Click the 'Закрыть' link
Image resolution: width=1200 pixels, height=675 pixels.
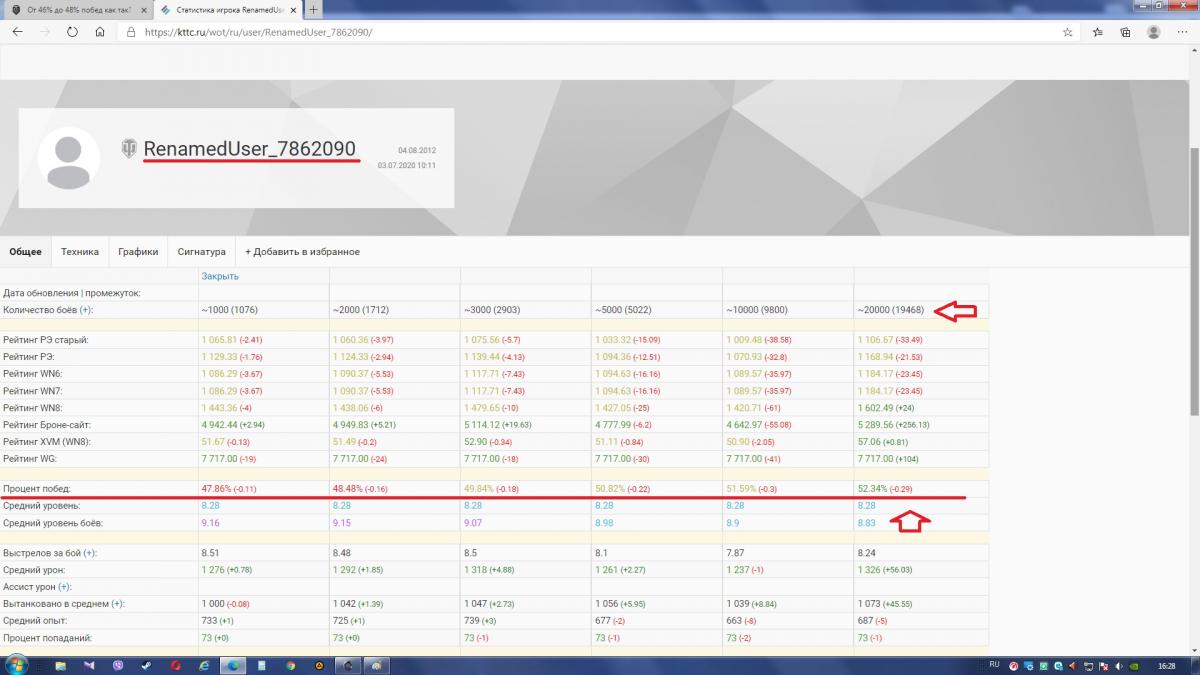220,276
